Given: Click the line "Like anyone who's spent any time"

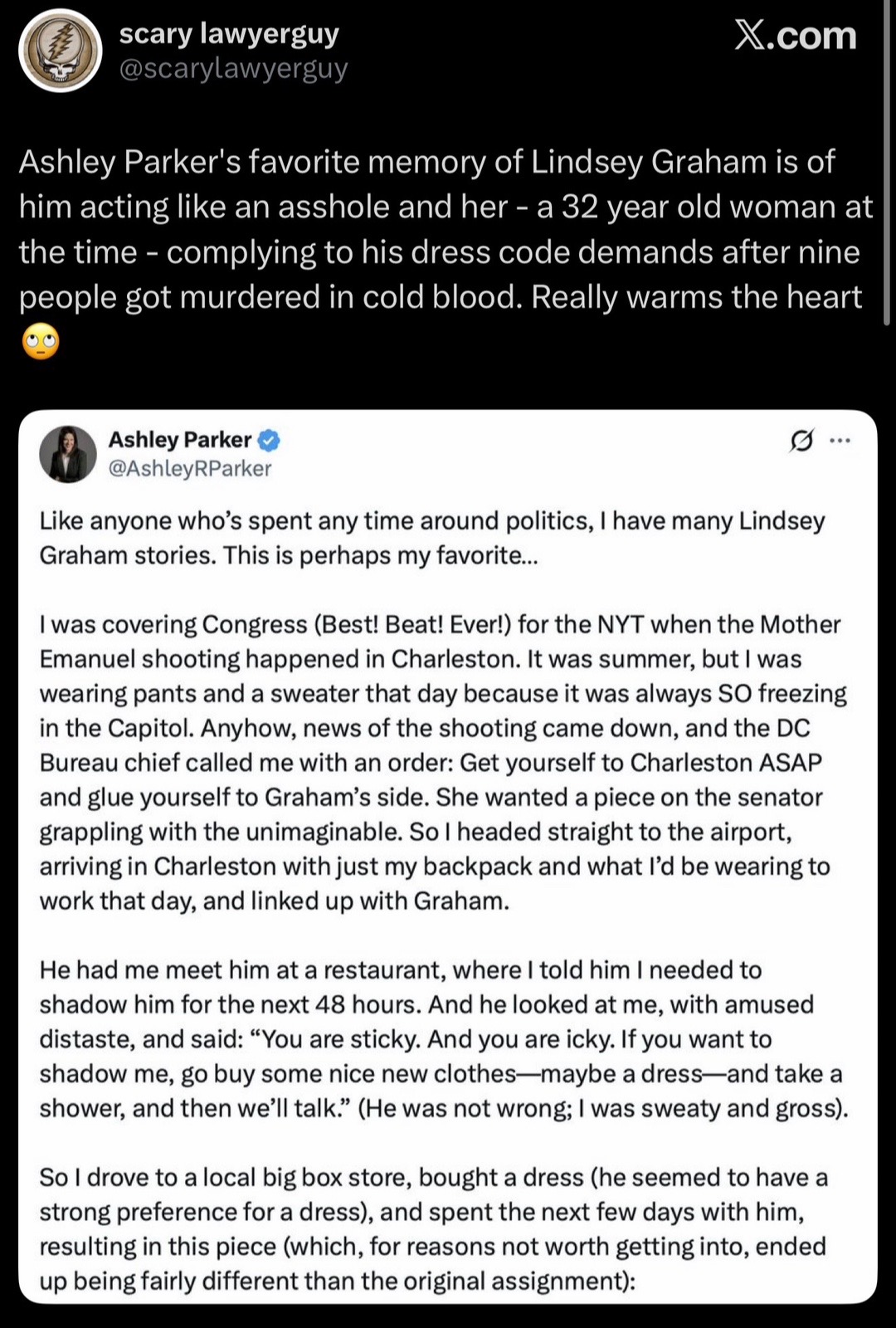Looking at the screenshot, I should pos(432,520).
